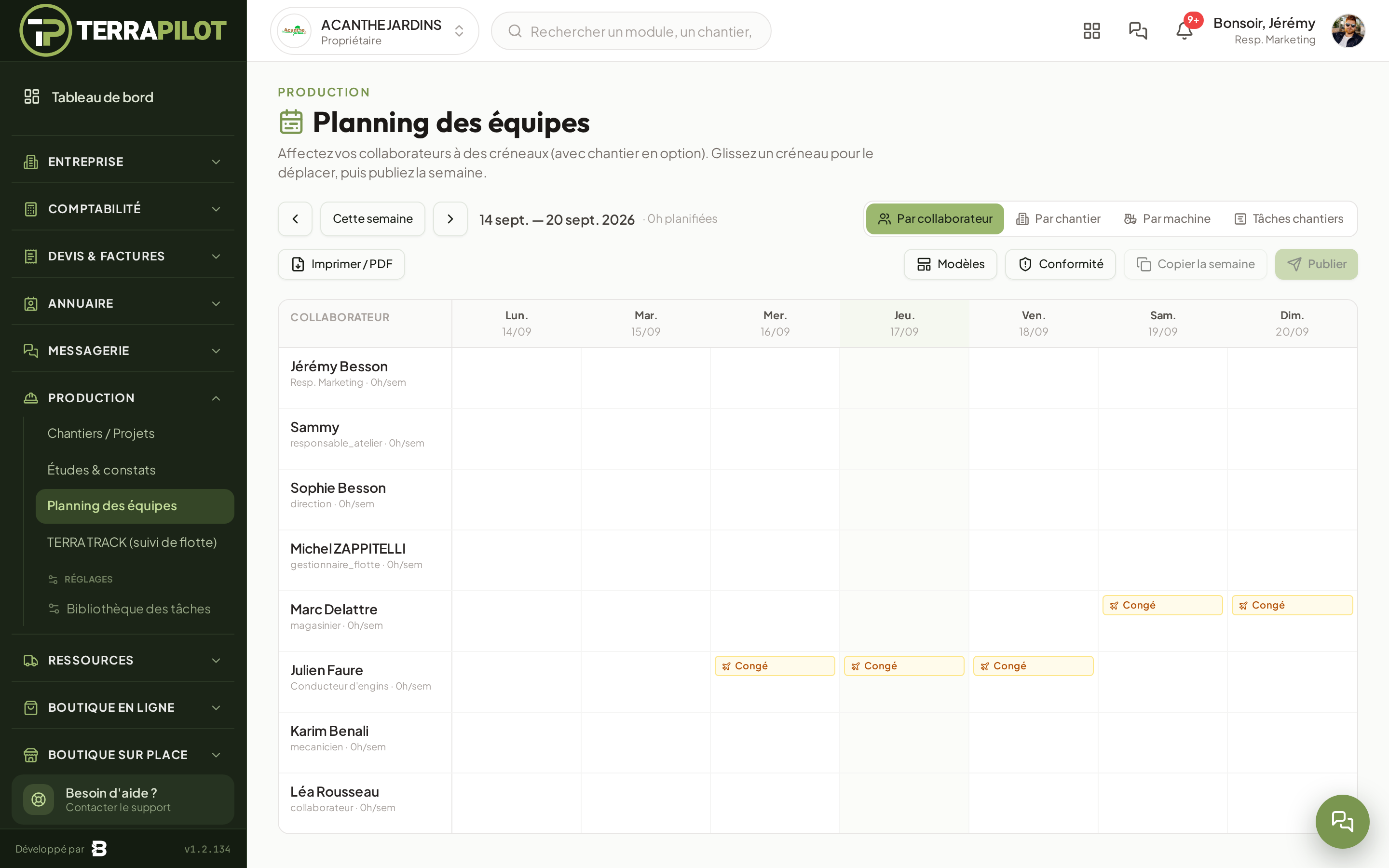Open Études & constats

134,470
